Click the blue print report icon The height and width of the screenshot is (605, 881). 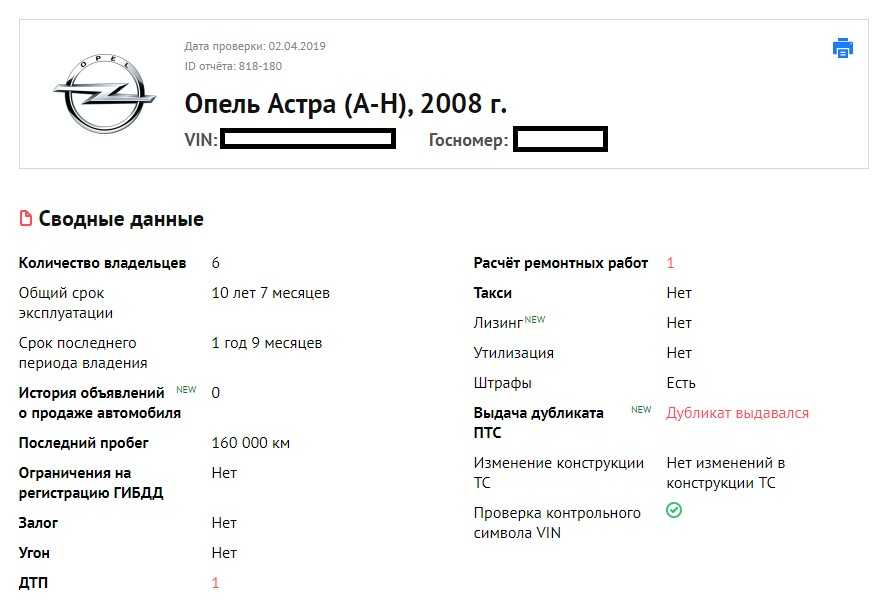[x=843, y=48]
